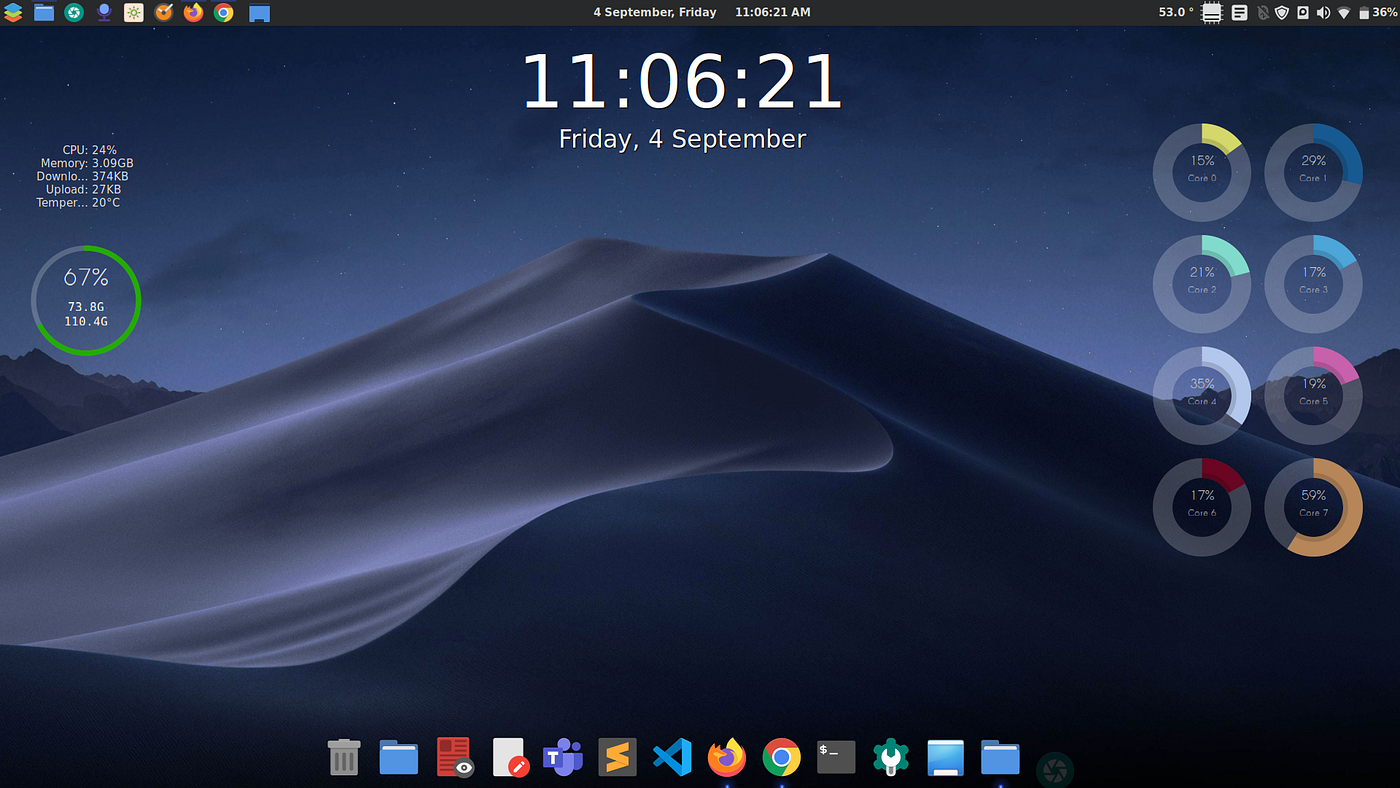Expand the battery menu showing 36%
1400x788 pixels.
click(1372, 12)
